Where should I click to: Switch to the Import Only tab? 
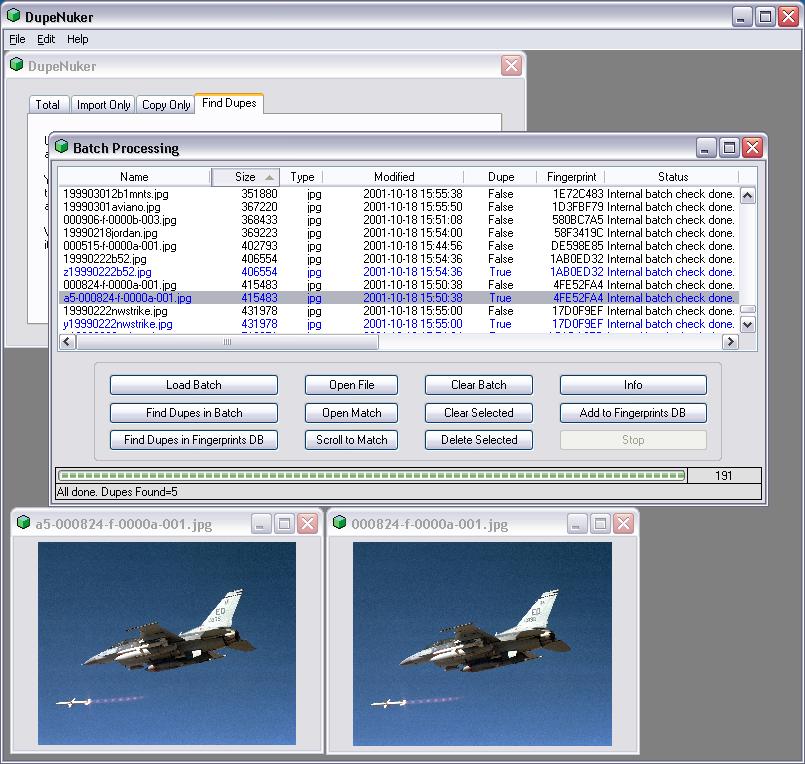(x=104, y=105)
